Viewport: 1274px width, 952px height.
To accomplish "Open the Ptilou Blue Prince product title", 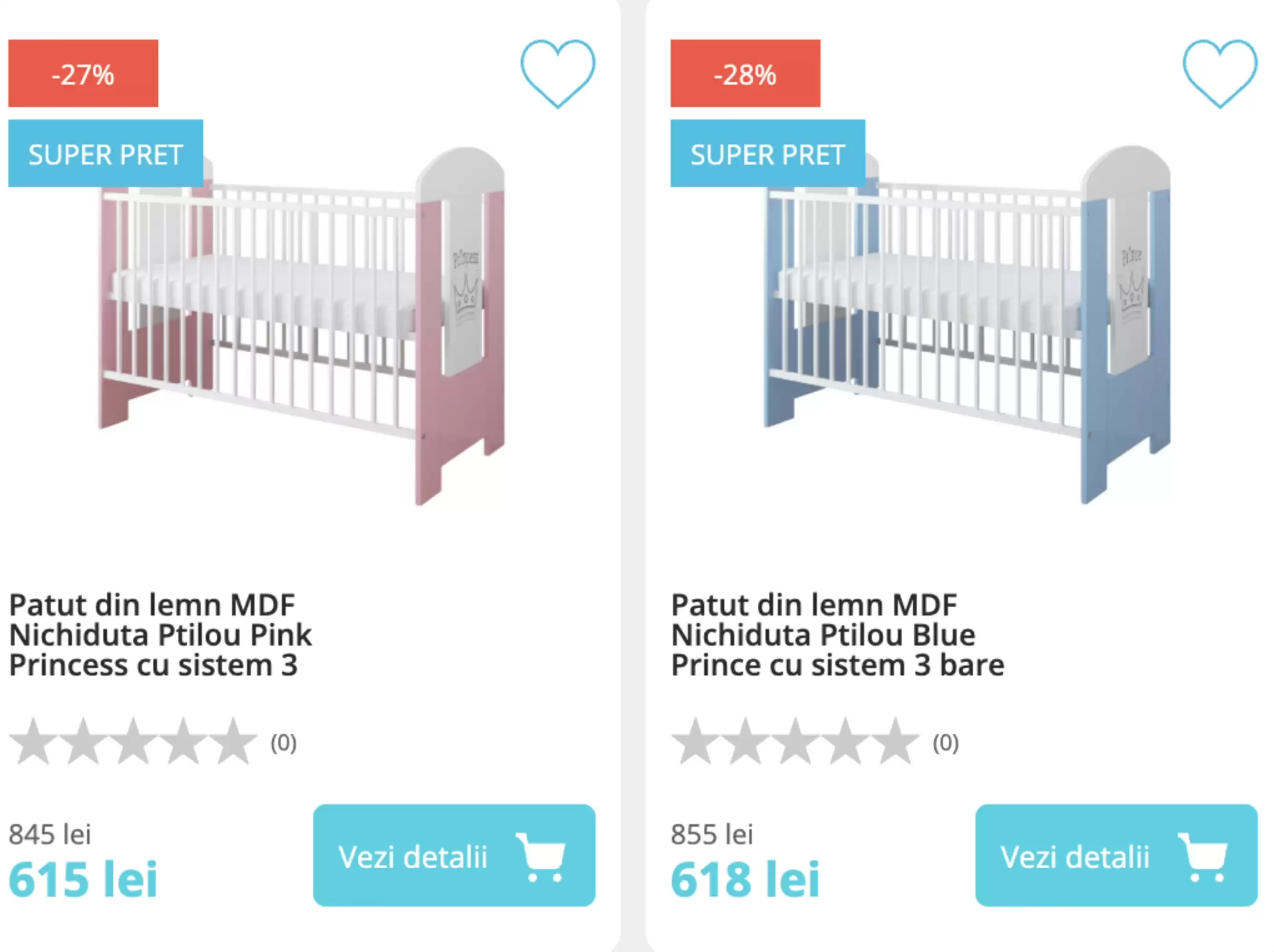I will (837, 635).
